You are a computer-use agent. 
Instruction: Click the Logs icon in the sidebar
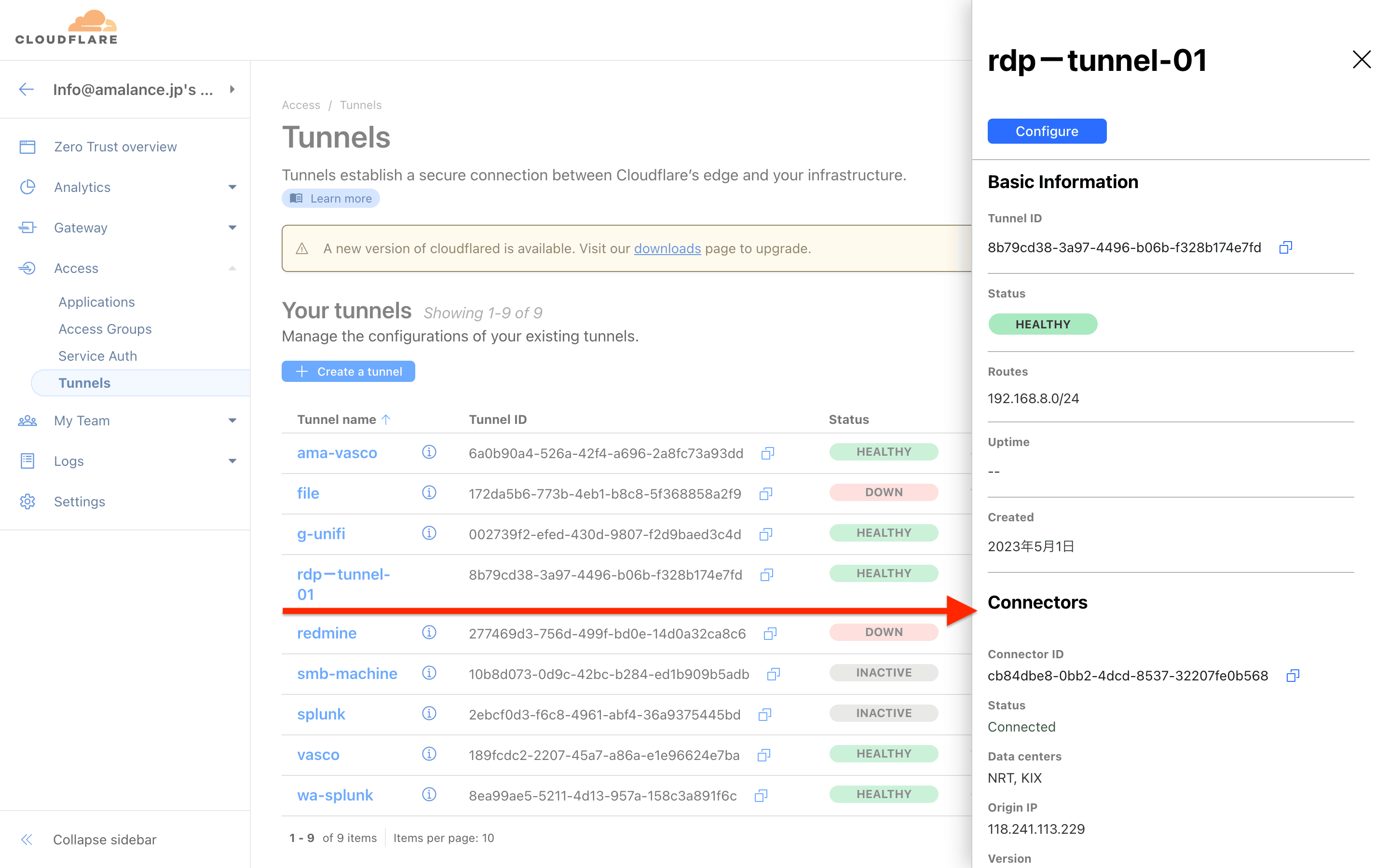click(27, 461)
